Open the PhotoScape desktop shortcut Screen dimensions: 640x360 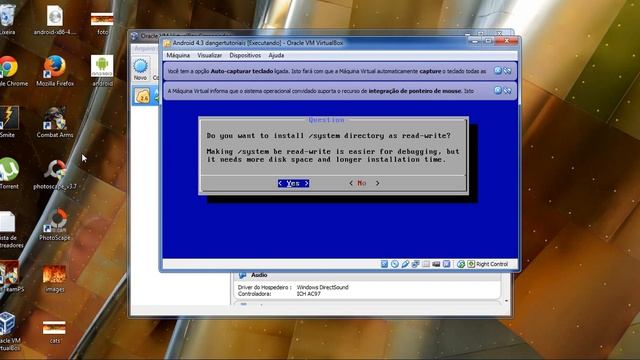coord(55,225)
